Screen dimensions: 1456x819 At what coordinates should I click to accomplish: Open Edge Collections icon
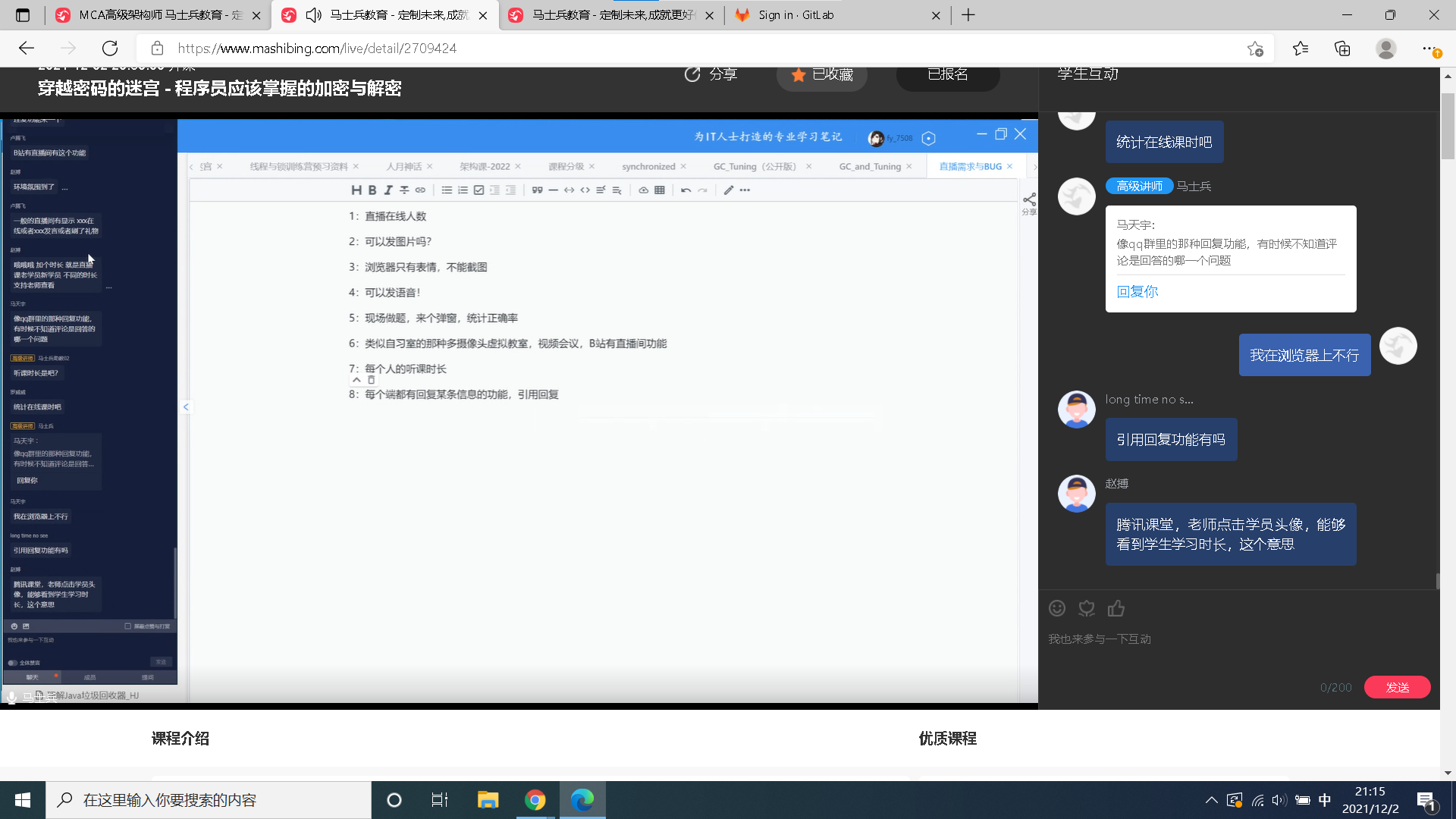pyautogui.click(x=1342, y=49)
